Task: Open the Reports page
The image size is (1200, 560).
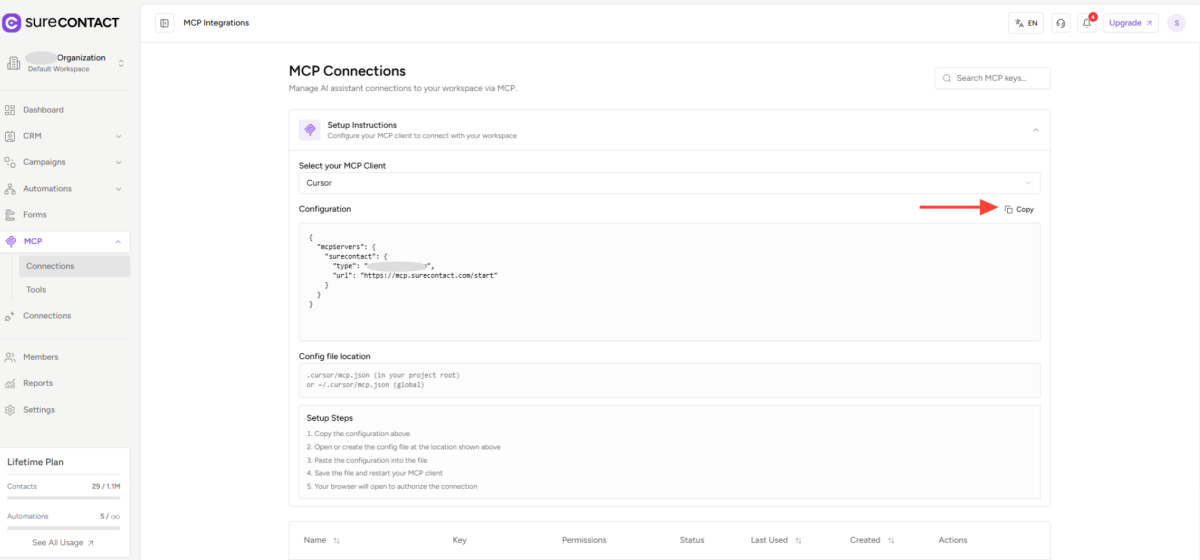Action: coord(38,383)
